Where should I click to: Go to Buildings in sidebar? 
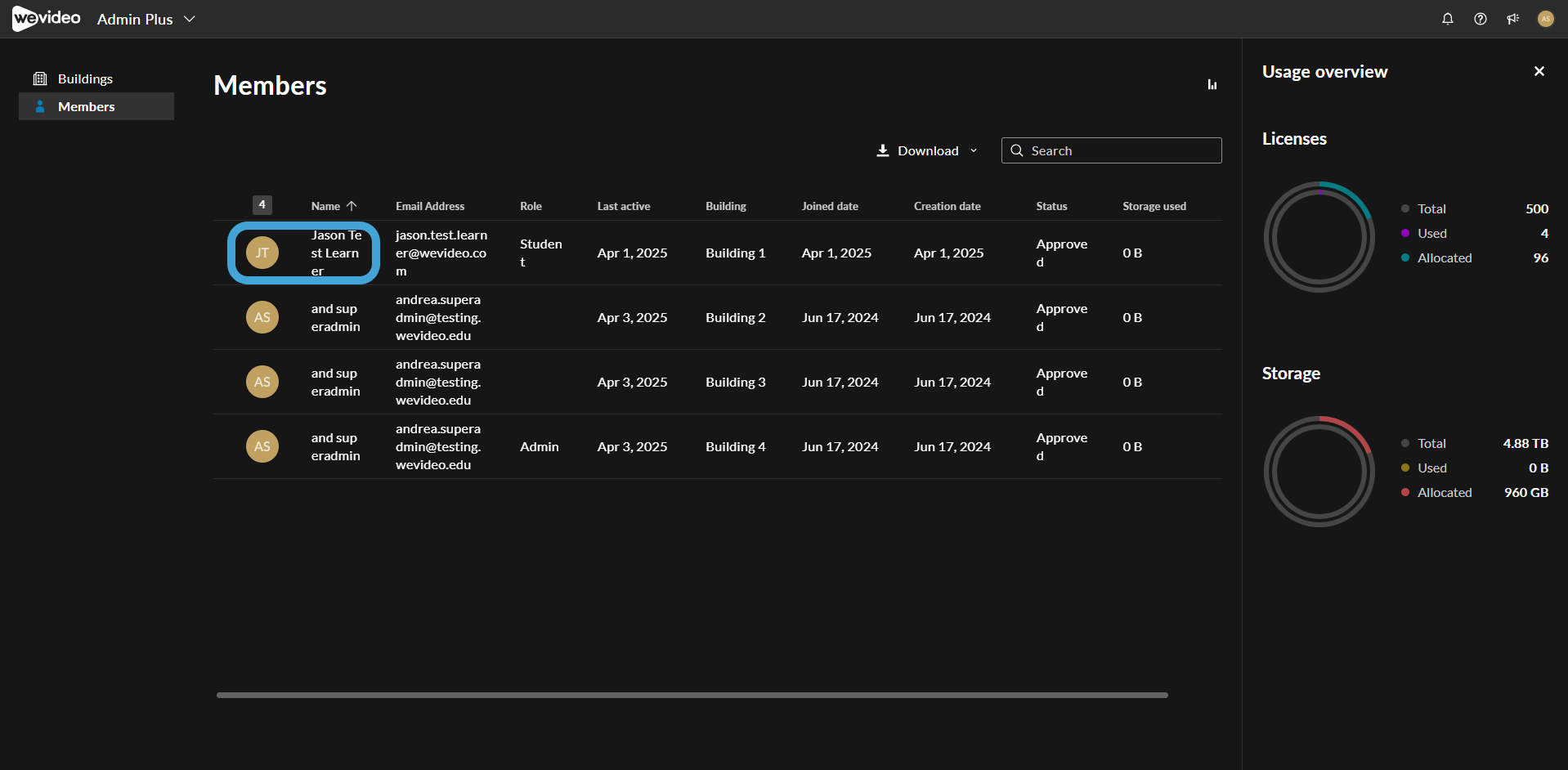click(x=96, y=78)
